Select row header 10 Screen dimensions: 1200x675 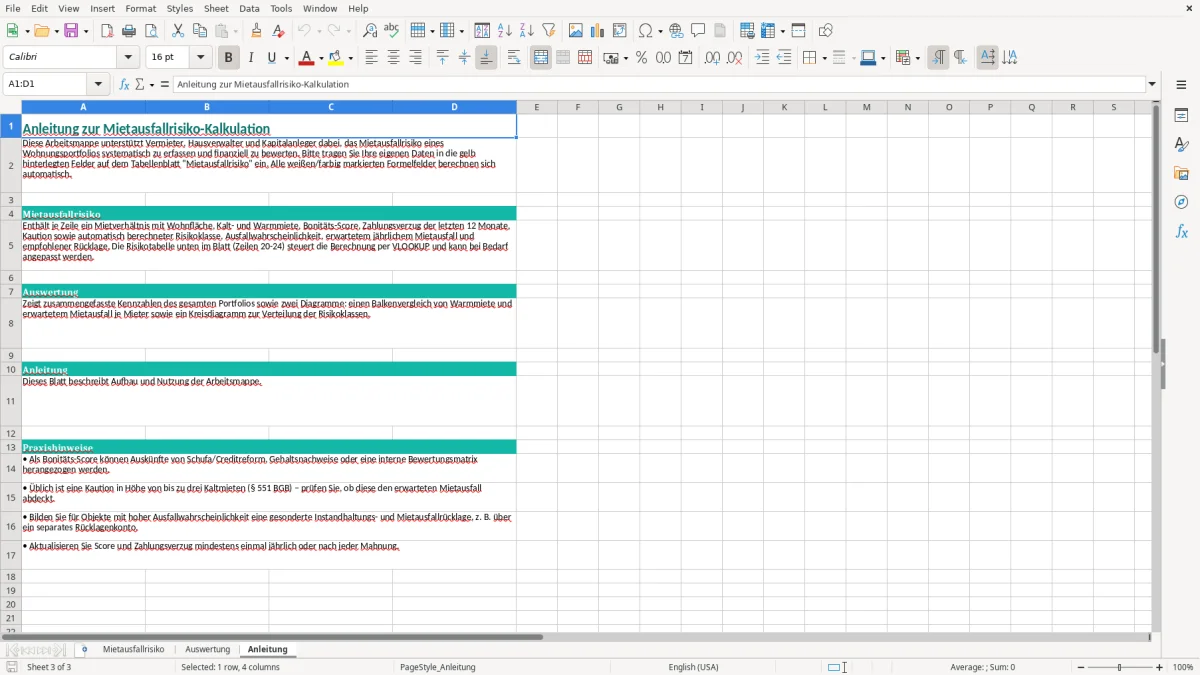pyautogui.click(x=11, y=369)
